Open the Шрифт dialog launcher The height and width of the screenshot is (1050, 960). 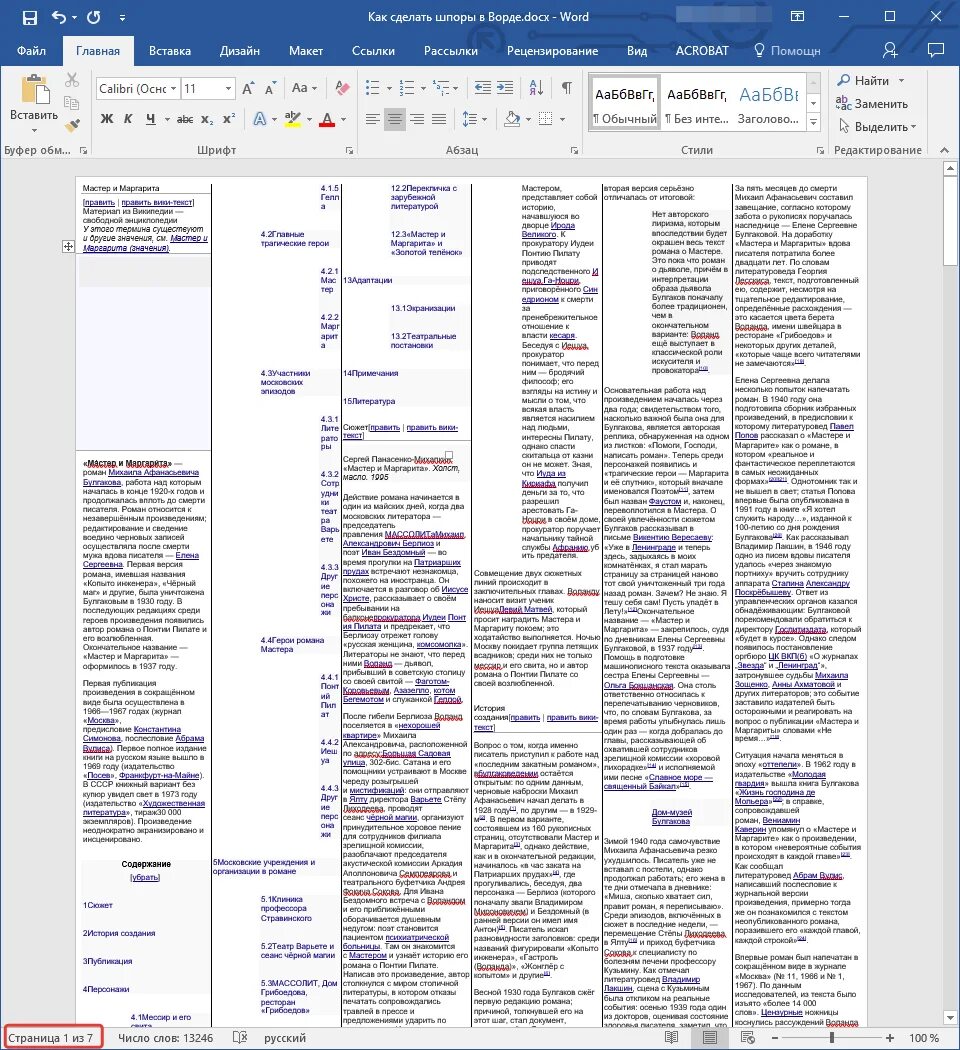pos(349,151)
